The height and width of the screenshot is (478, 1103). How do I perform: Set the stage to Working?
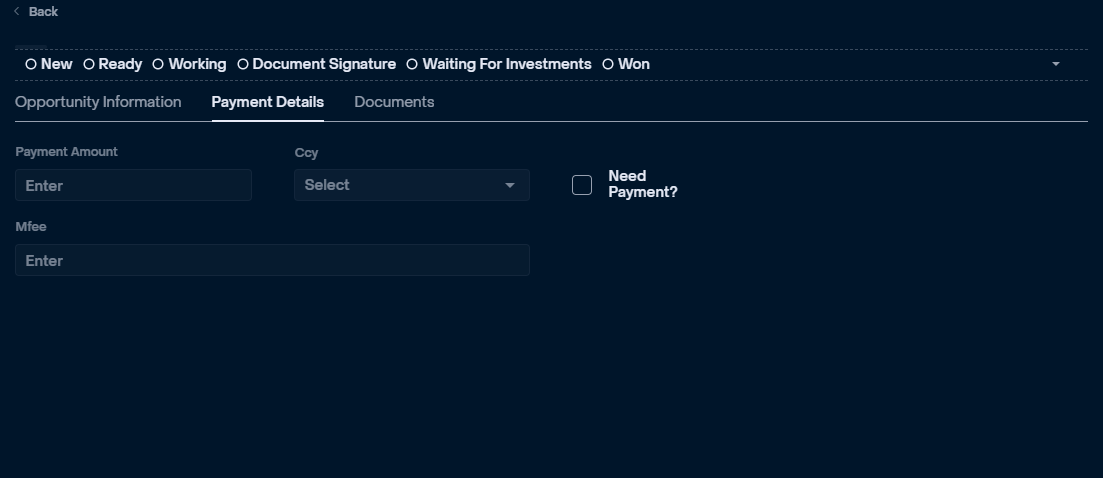pos(189,64)
